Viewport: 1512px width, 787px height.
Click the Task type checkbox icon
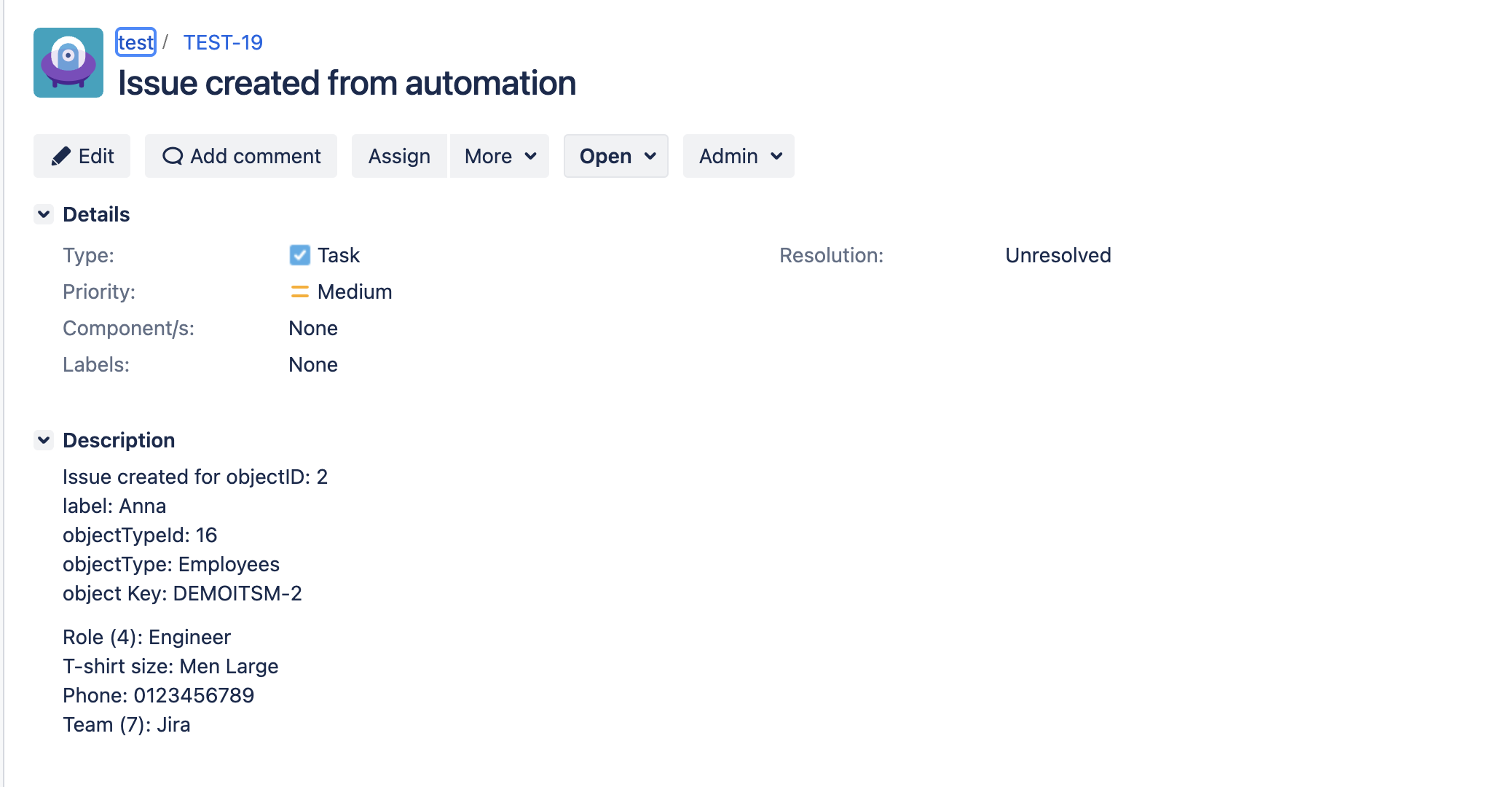click(299, 255)
